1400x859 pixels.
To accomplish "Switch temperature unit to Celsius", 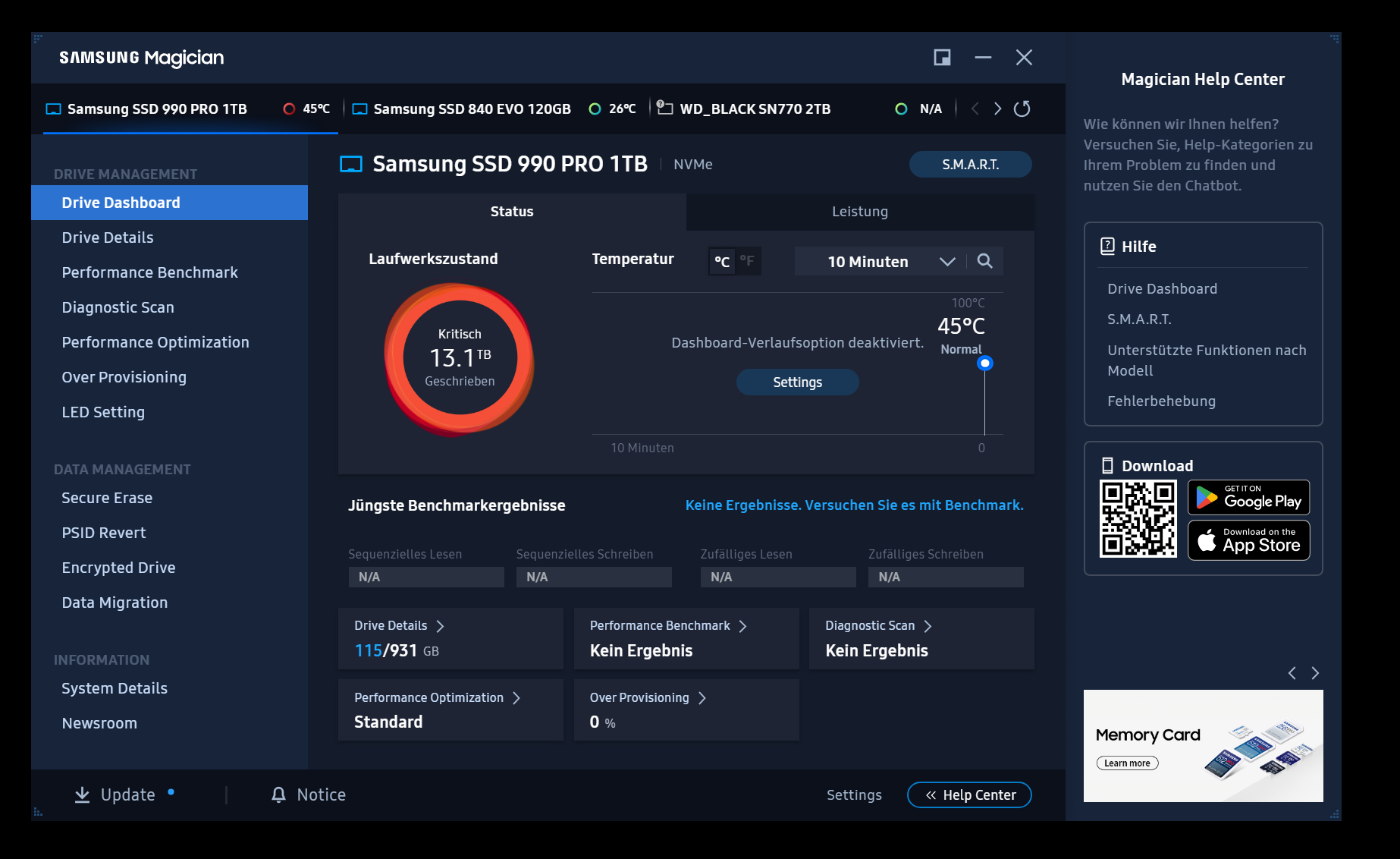I will point(722,261).
